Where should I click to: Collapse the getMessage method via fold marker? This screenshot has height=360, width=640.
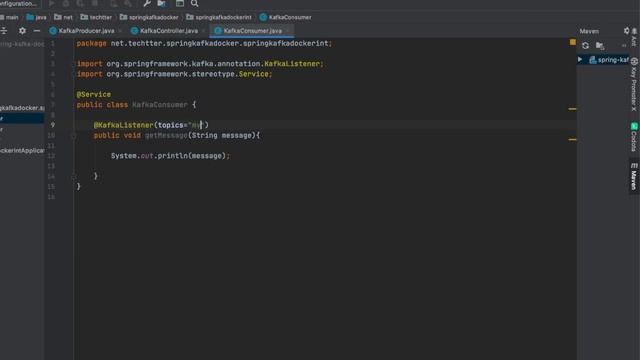click(74, 136)
